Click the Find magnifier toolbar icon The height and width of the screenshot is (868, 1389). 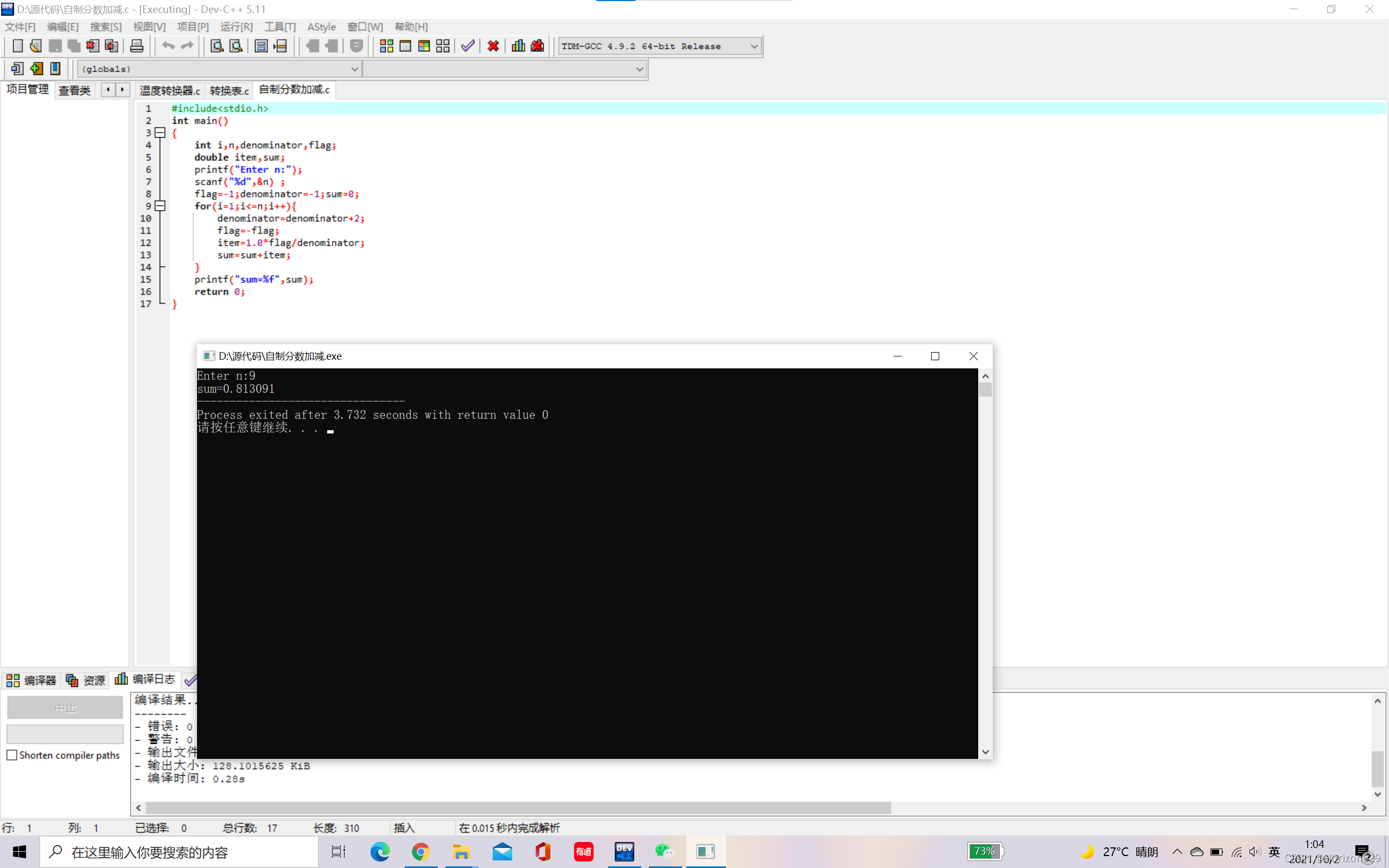216,46
